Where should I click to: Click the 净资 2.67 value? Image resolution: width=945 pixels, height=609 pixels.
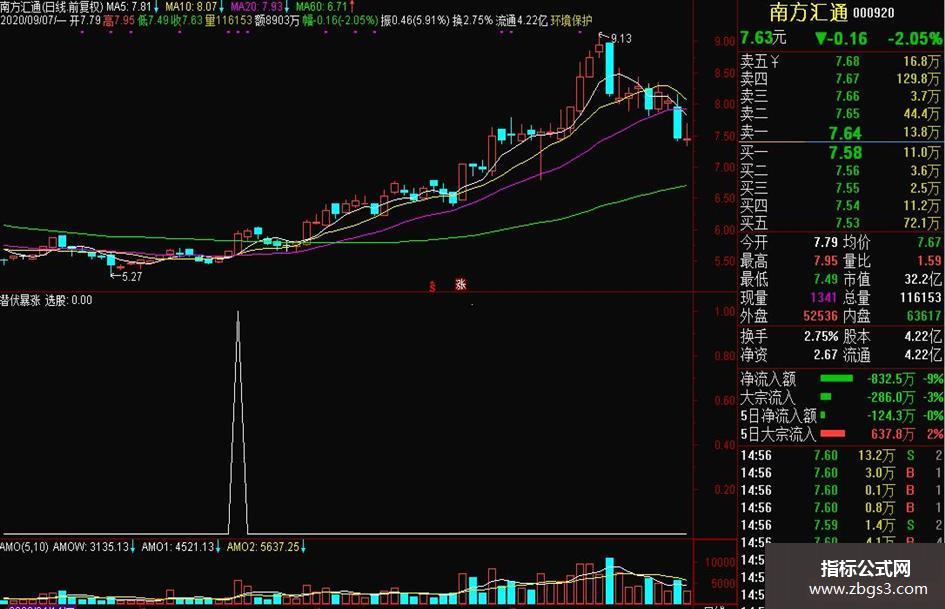click(825, 355)
